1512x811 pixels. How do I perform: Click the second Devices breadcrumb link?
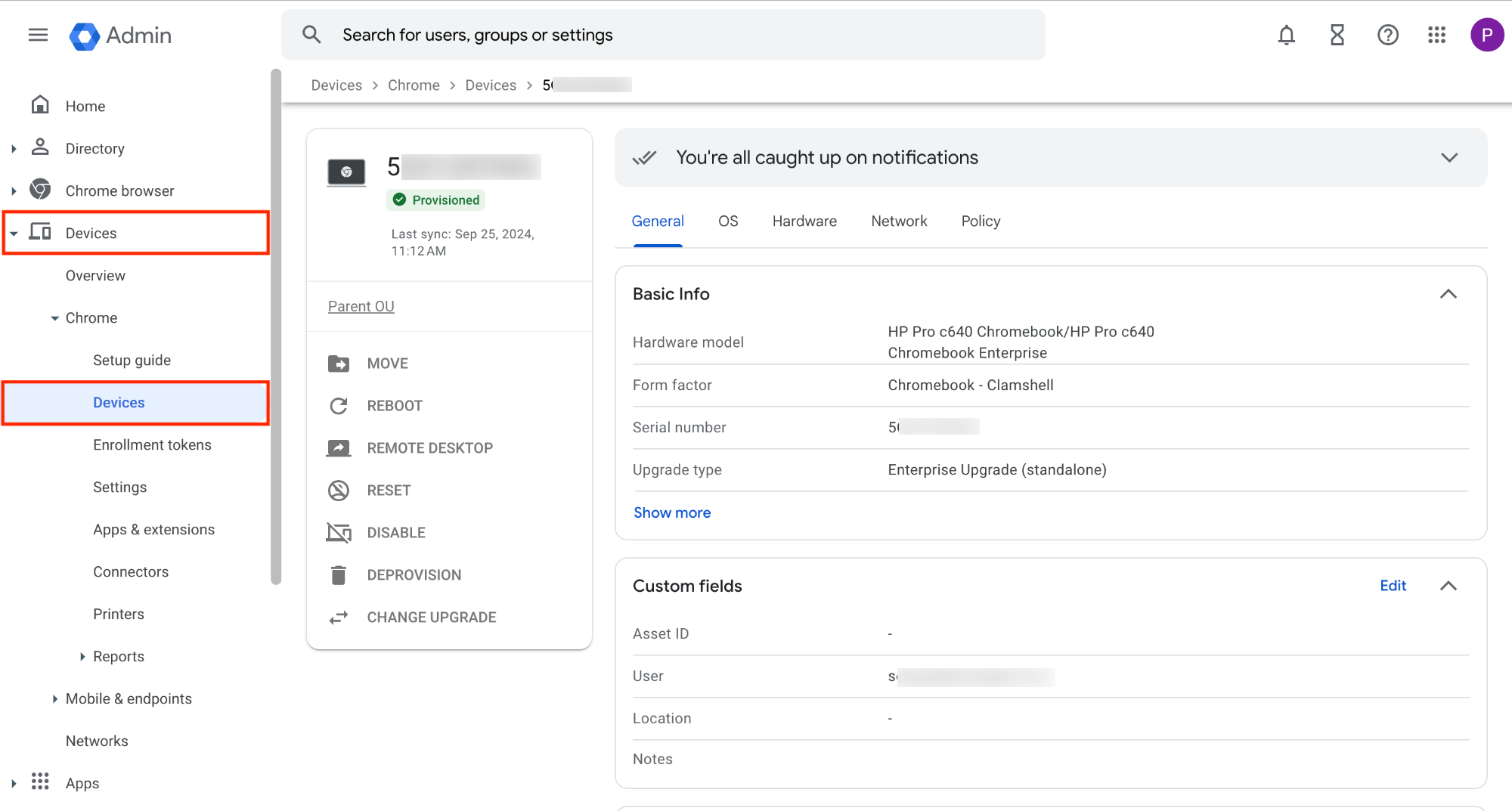(491, 85)
